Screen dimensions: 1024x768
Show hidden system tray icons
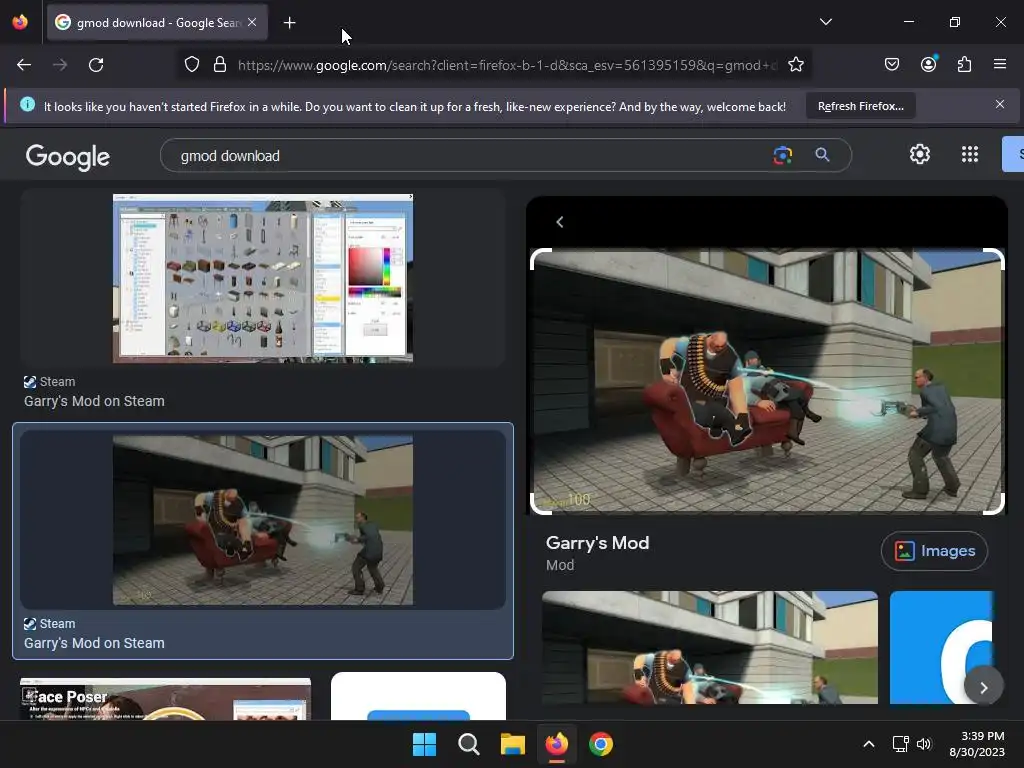[x=869, y=744]
